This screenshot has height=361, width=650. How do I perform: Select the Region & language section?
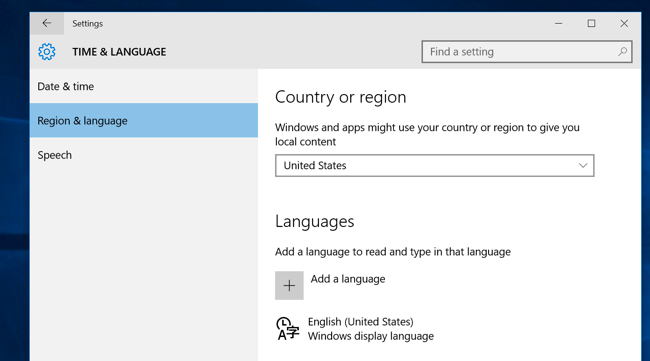tap(143, 121)
